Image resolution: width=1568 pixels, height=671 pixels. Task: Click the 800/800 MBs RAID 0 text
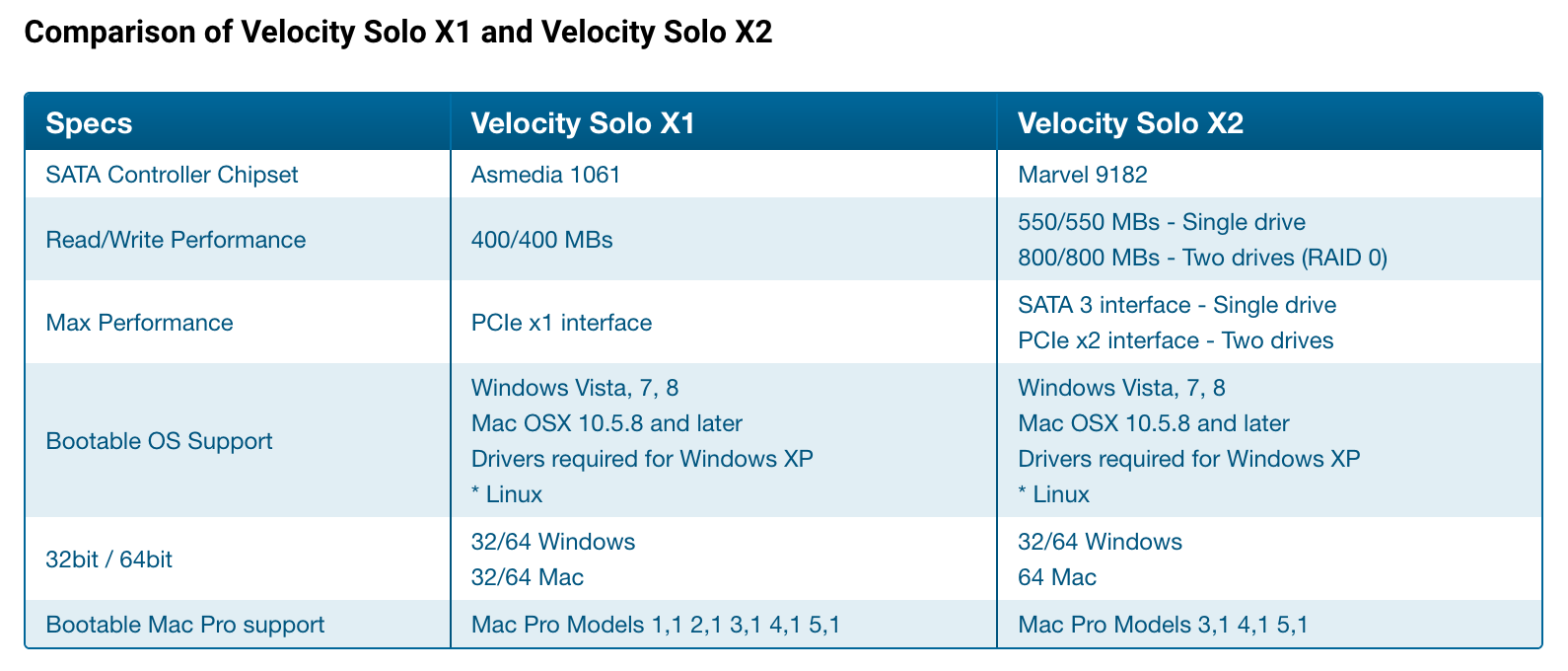tap(1202, 258)
